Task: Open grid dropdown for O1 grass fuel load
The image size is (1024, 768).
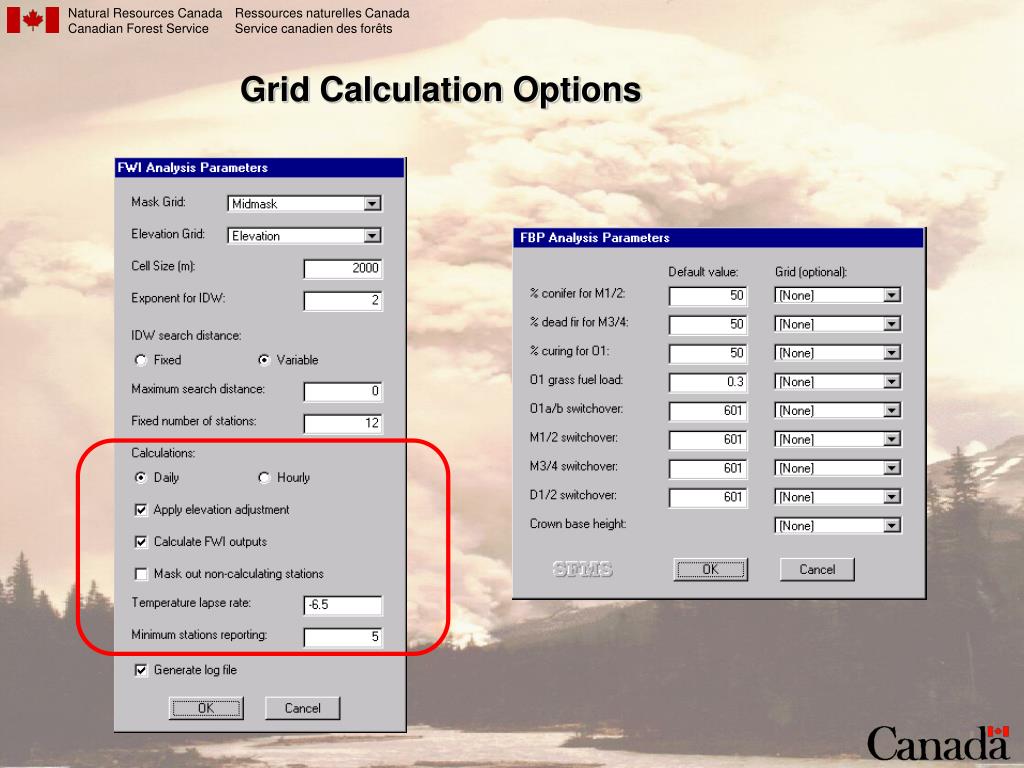Action: [892, 381]
